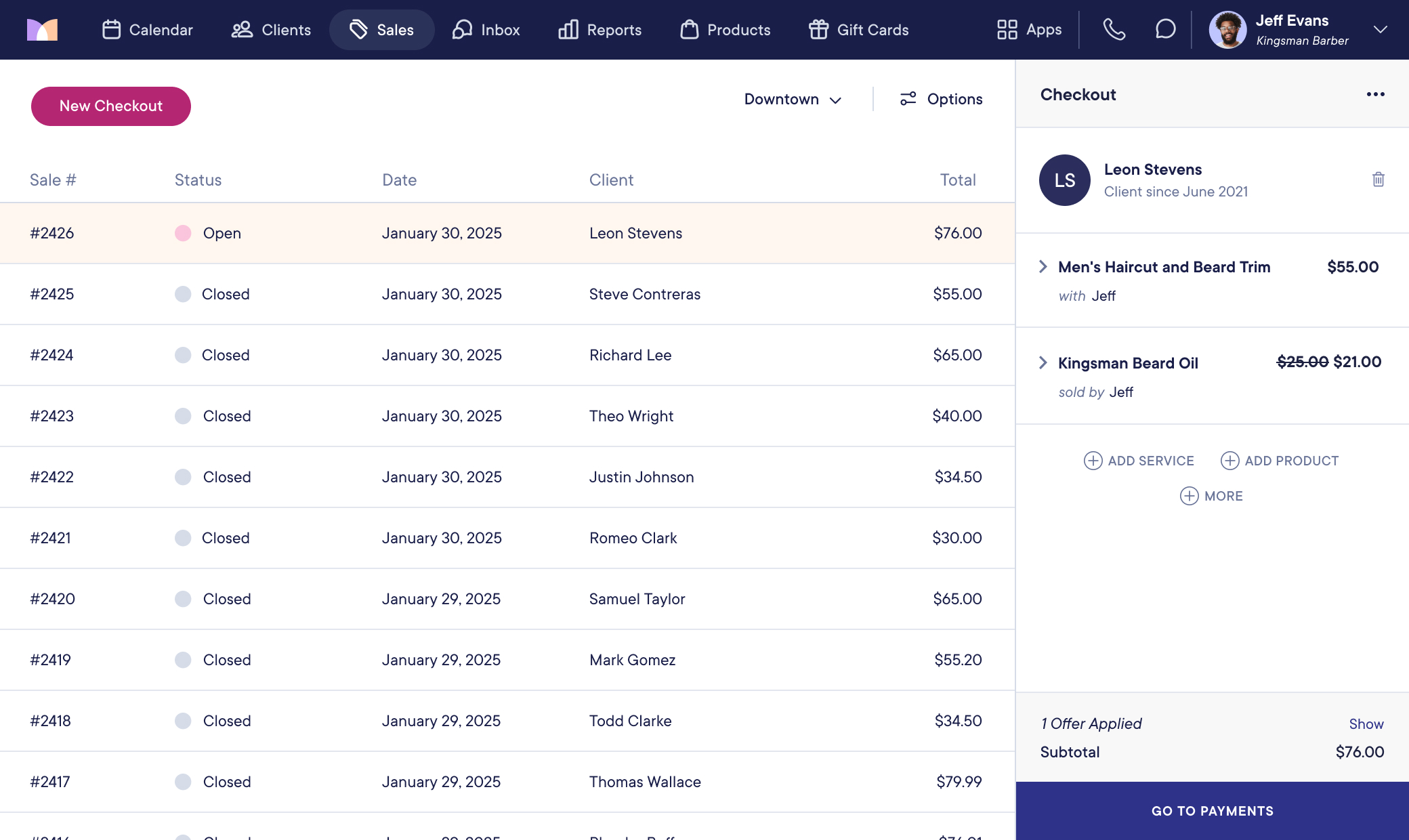Show the applied offer details
Image resolution: width=1409 pixels, height=840 pixels.
pyautogui.click(x=1366, y=724)
